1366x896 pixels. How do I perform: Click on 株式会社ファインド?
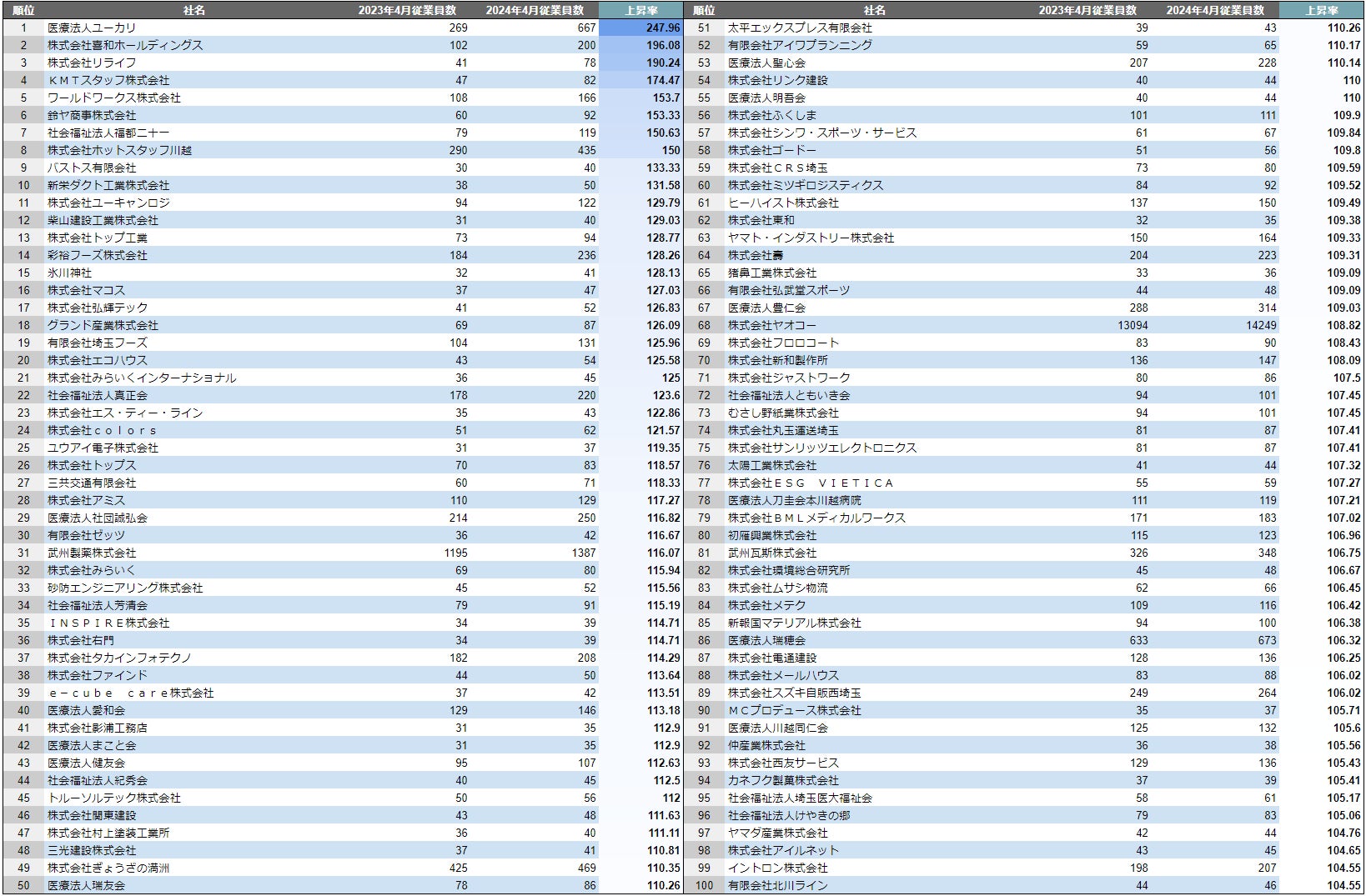98,675
